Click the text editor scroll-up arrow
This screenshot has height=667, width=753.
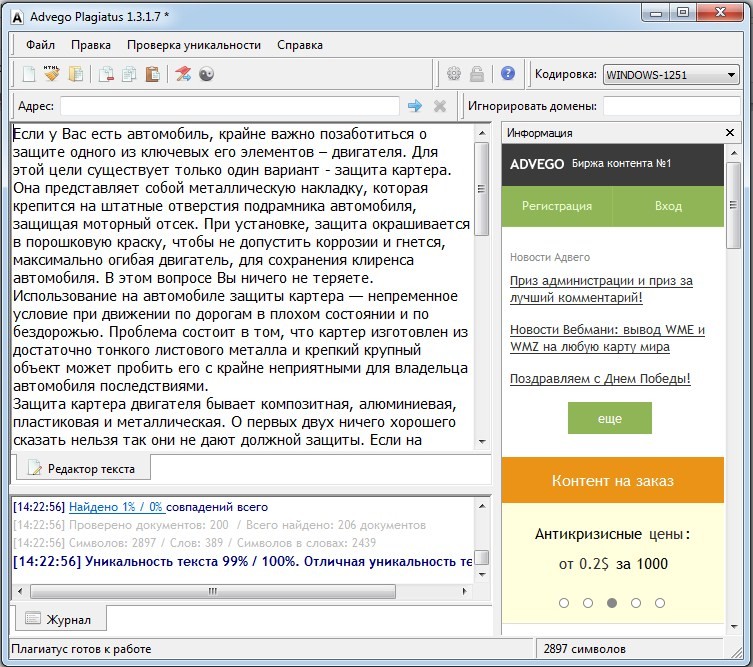[482, 133]
